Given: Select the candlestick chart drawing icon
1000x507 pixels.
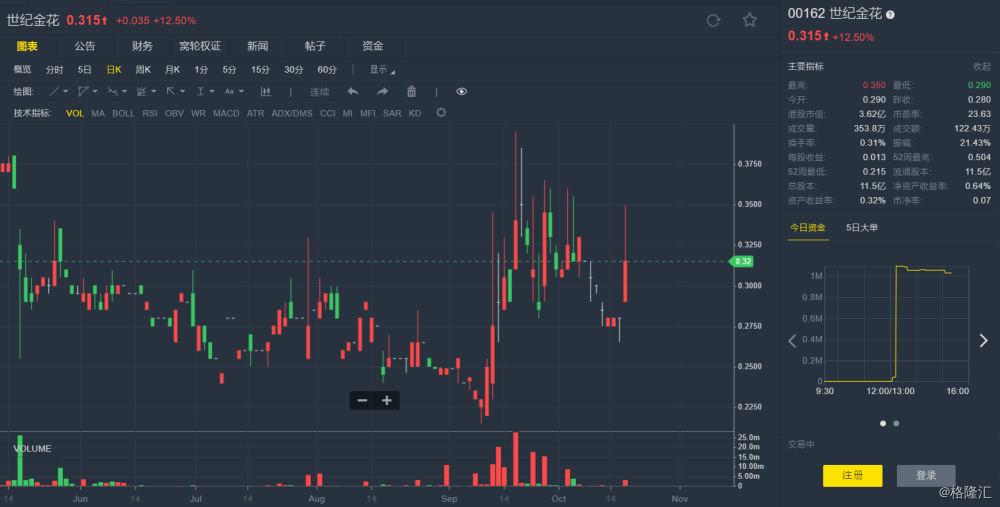Looking at the screenshot, I should pyautogui.click(x=265, y=92).
